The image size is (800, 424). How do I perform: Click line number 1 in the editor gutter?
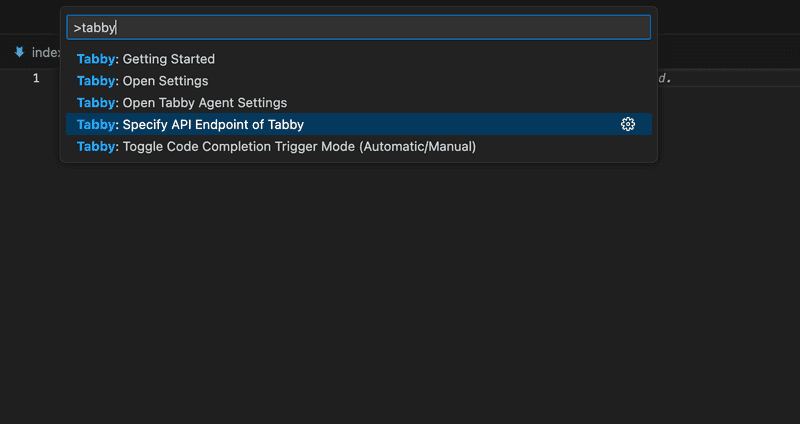pos(36,78)
